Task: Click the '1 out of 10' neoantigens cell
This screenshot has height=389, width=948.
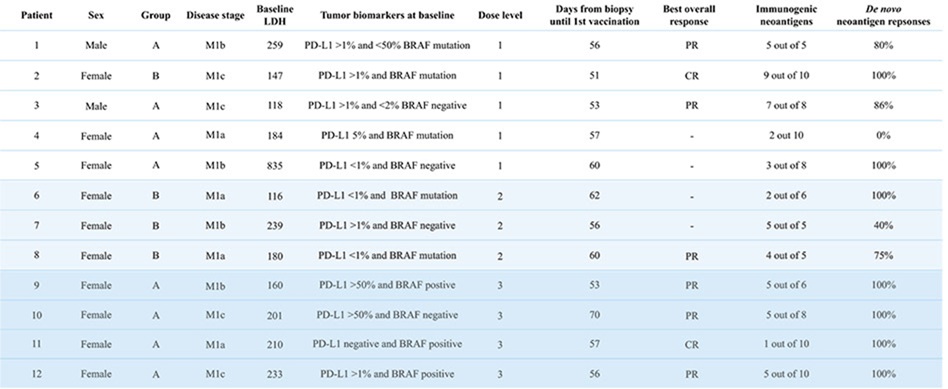Action: (783, 344)
